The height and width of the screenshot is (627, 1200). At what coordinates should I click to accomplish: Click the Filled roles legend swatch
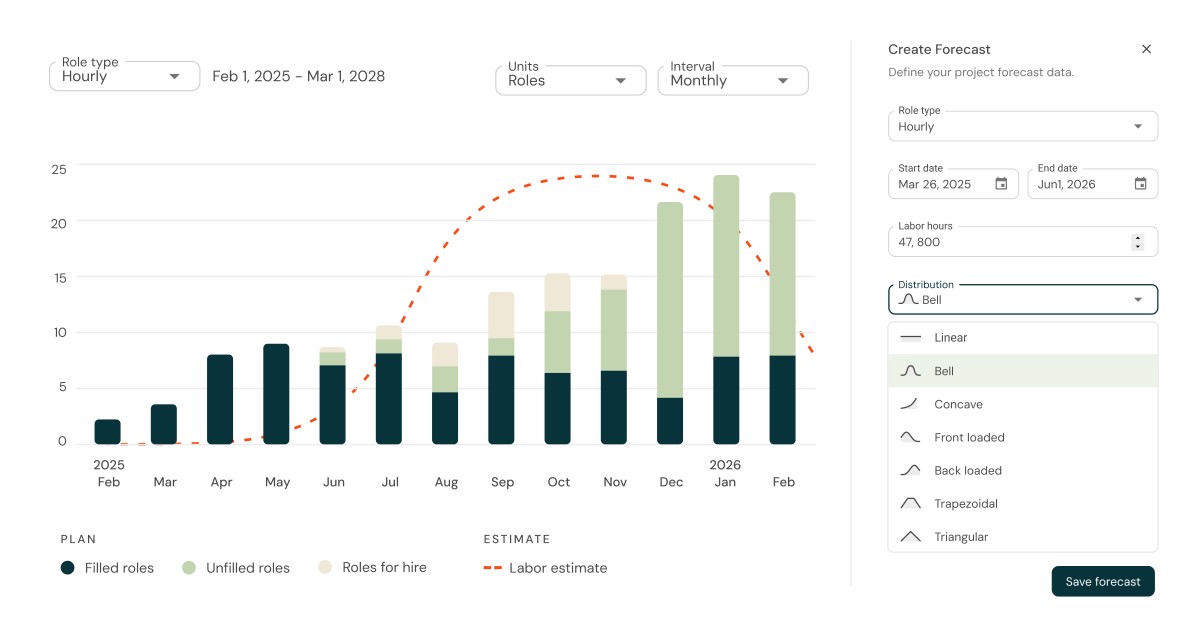pyautogui.click(x=68, y=568)
